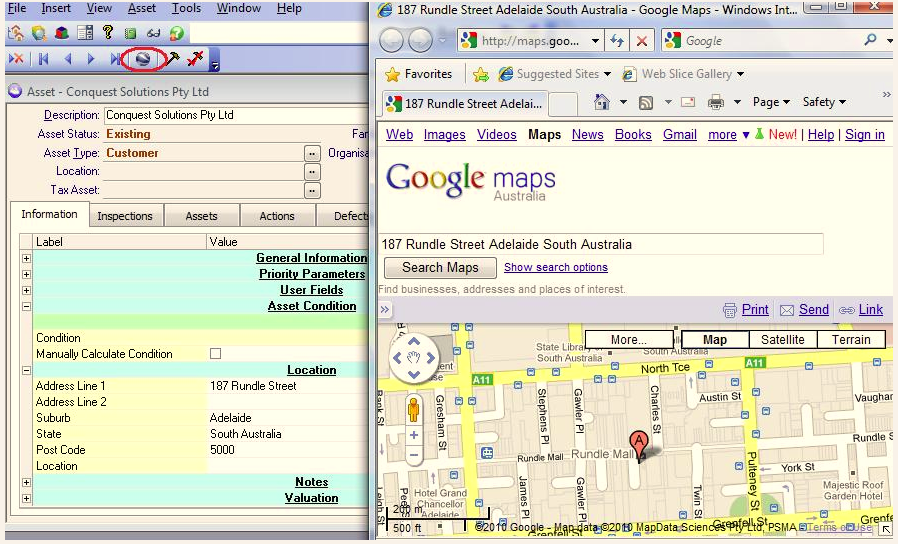This screenshot has width=898, height=544.
Task: Go to first record arrow icon
Action: tap(43, 58)
